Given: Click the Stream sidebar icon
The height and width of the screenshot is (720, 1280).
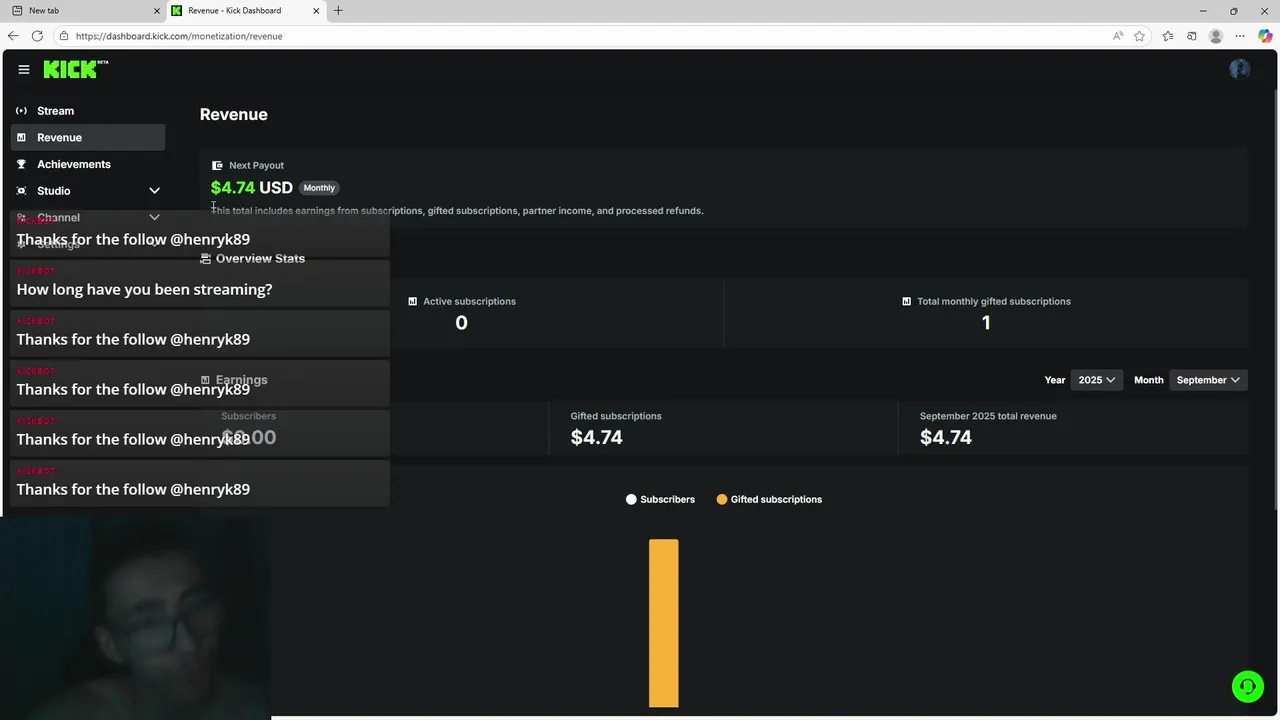Looking at the screenshot, I should pyautogui.click(x=21, y=111).
